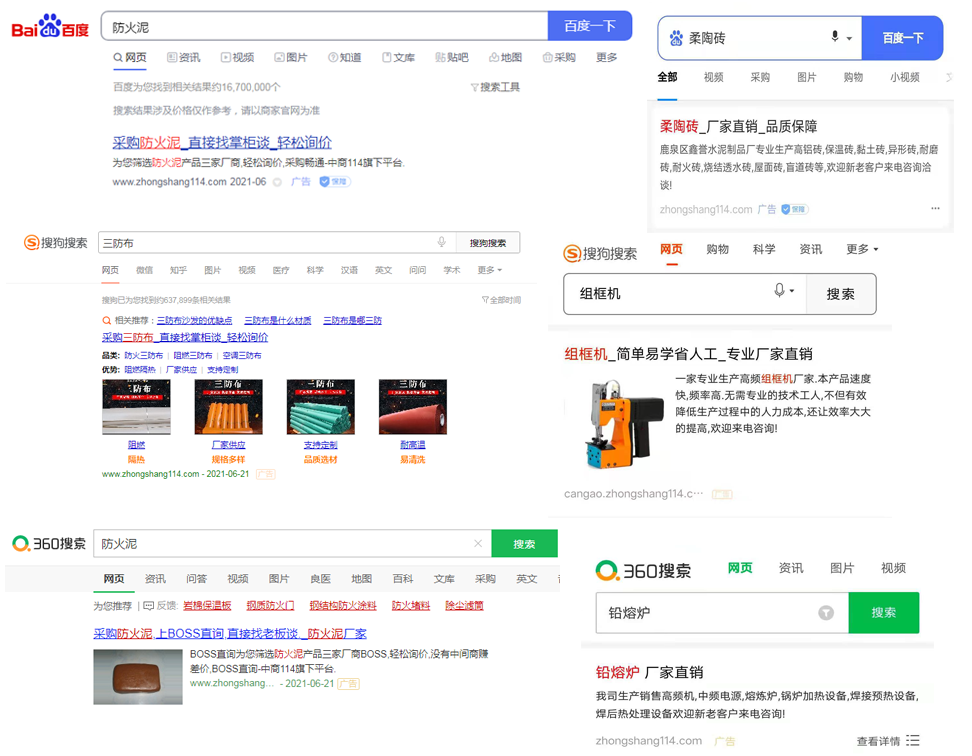
Task: Click recommended link 岩棉保温板
Action: click(207, 605)
